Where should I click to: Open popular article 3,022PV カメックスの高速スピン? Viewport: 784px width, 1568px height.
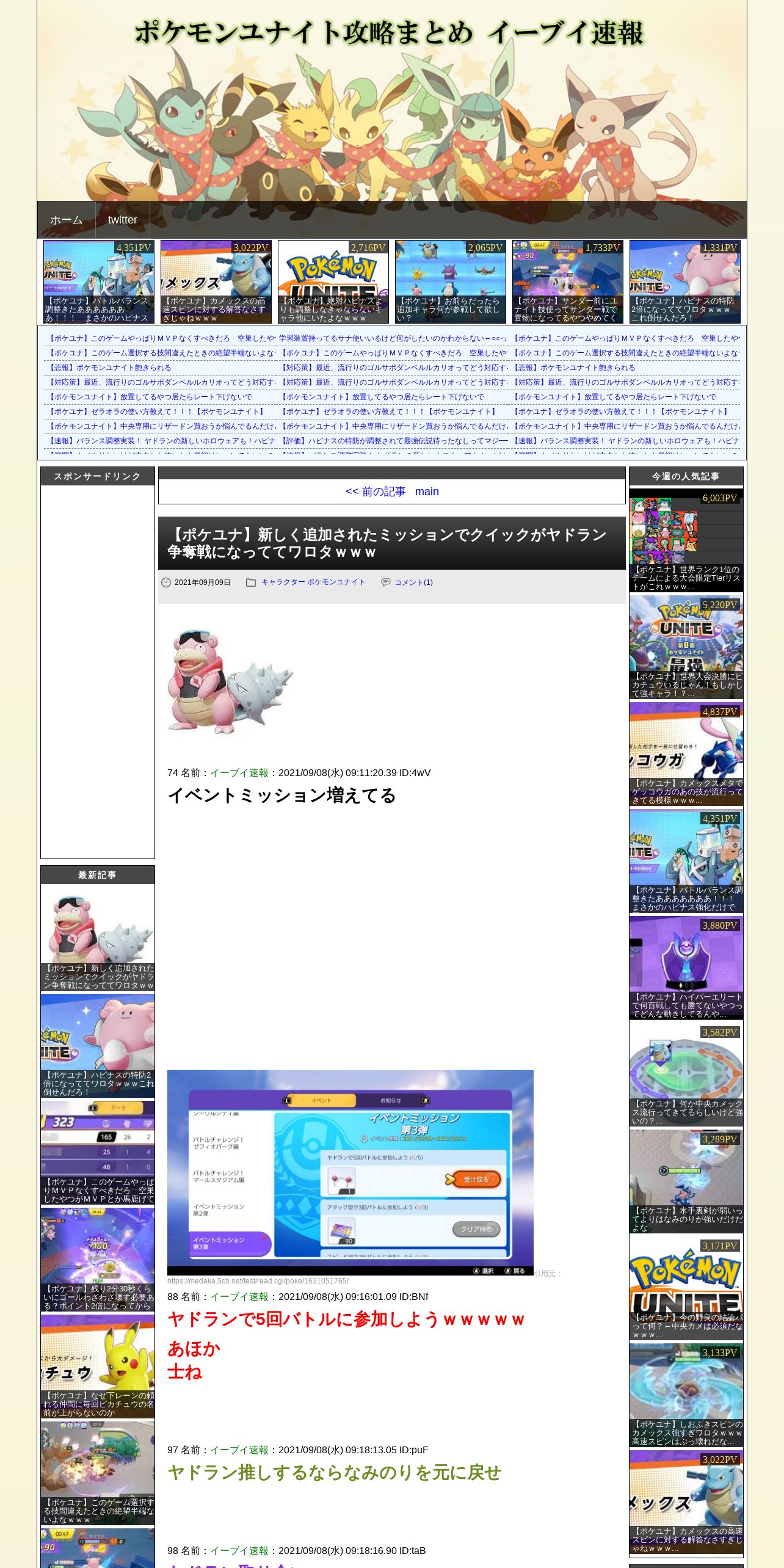[x=686, y=1502]
